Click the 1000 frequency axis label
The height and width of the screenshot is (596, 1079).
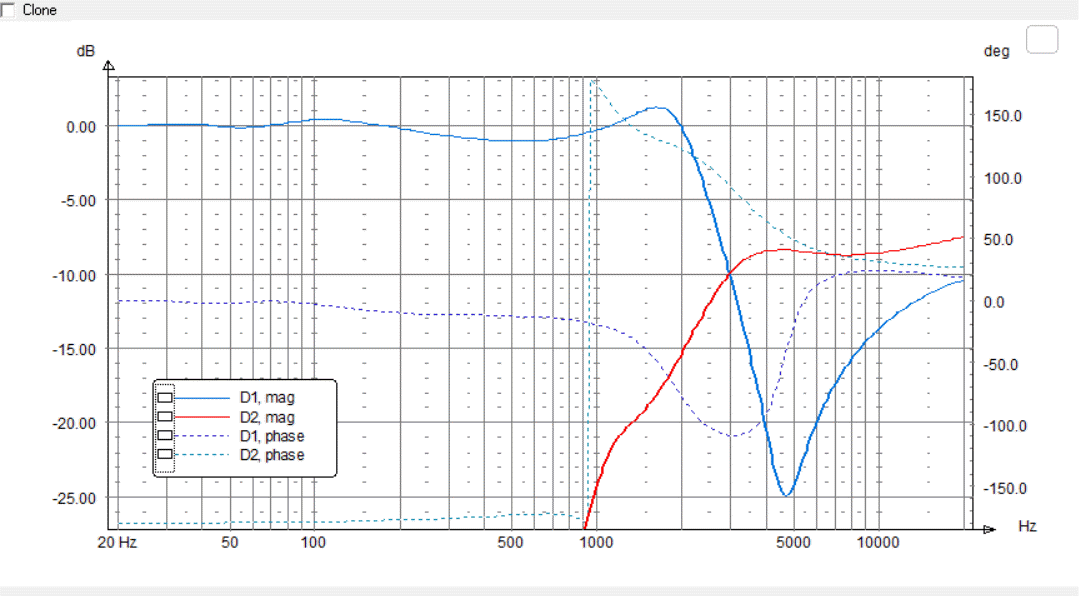coord(596,542)
